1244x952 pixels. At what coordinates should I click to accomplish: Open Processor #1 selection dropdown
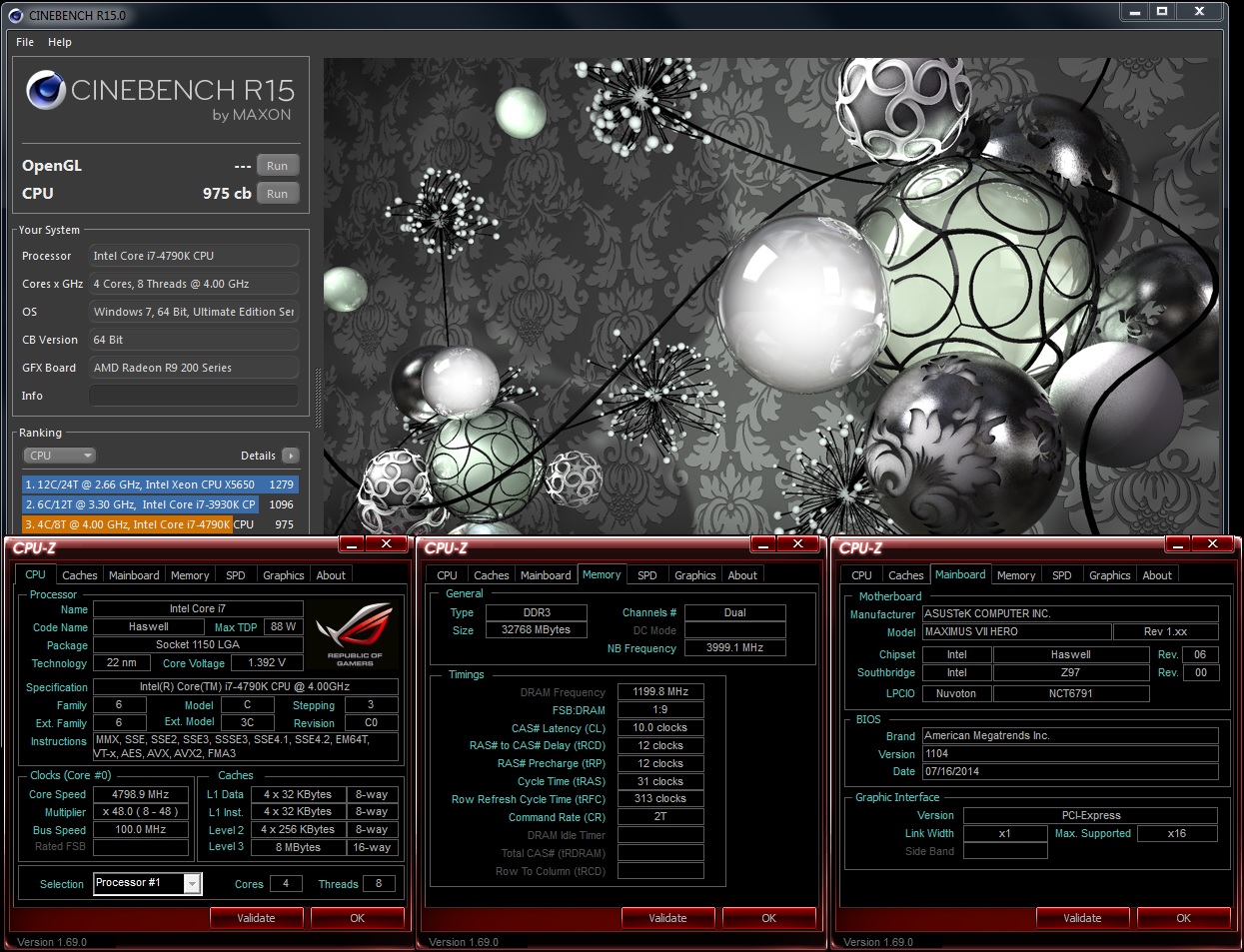148,883
